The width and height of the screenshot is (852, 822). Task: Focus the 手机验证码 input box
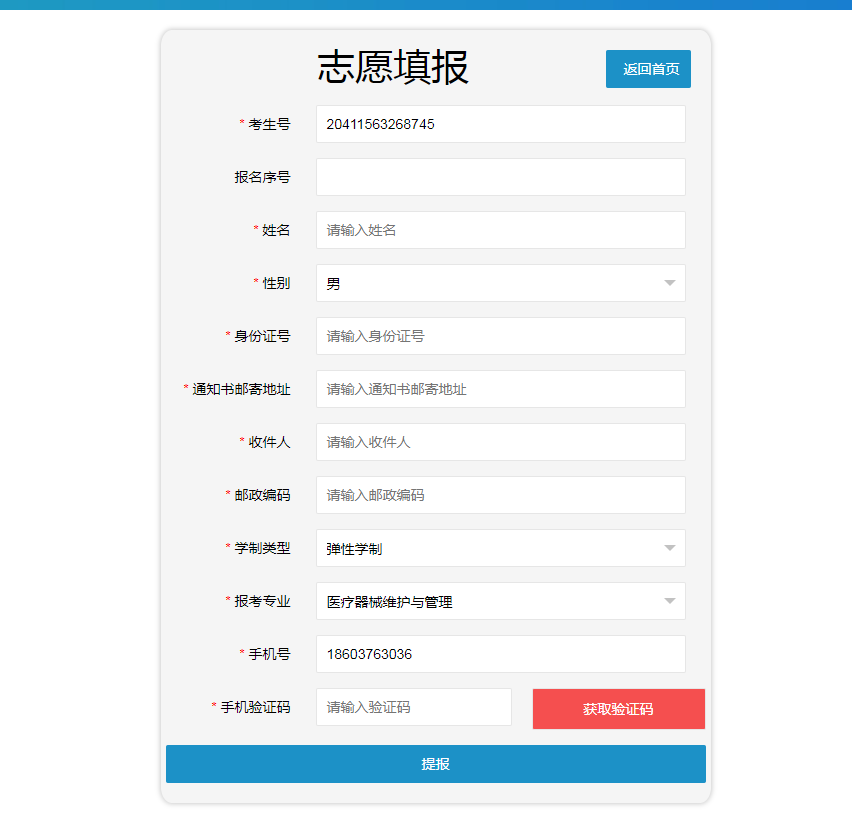(413, 707)
